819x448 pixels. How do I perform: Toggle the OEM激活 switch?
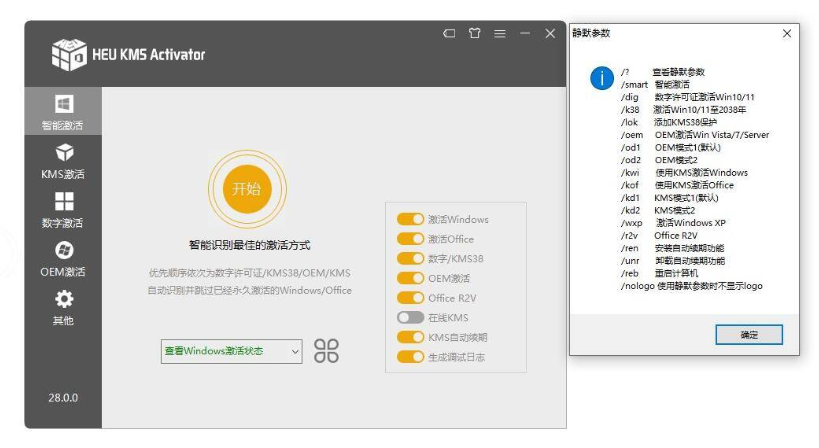coord(410,278)
